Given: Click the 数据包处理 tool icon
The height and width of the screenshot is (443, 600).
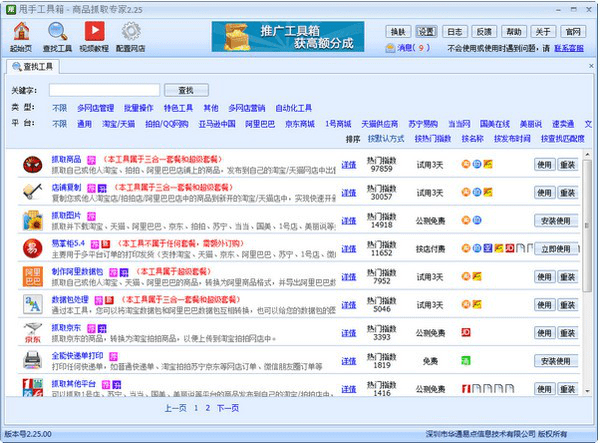Looking at the screenshot, I should (x=33, y=304).
